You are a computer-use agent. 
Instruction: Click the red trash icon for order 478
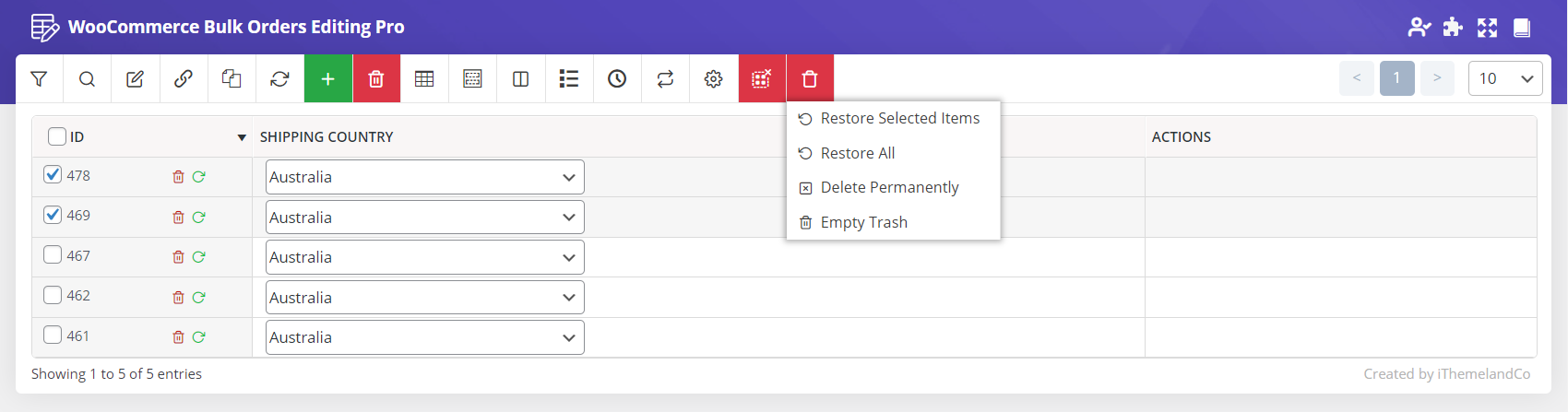tap(178, 177)
